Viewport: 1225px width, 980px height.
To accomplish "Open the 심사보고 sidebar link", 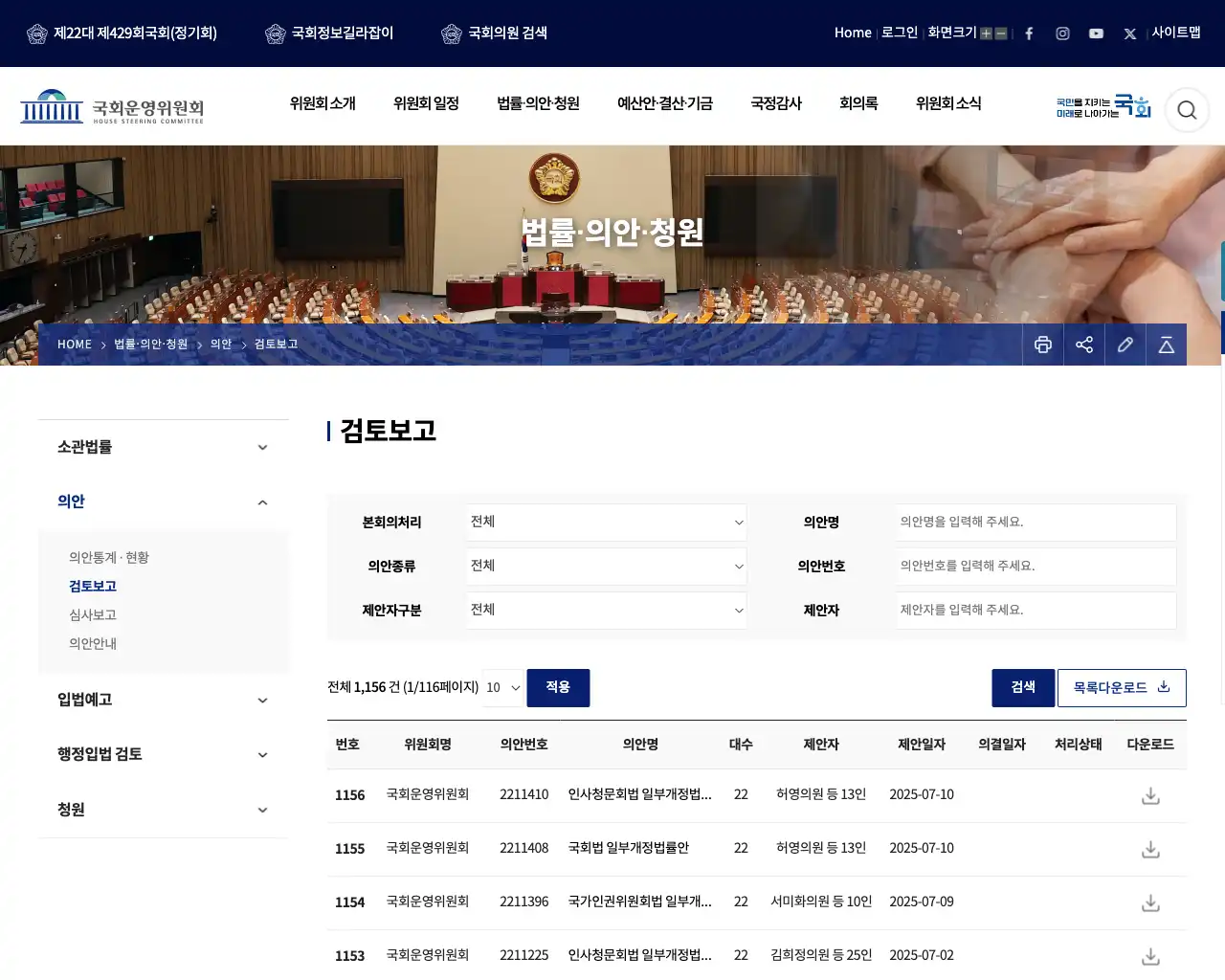I will click(x=93, y=615).
